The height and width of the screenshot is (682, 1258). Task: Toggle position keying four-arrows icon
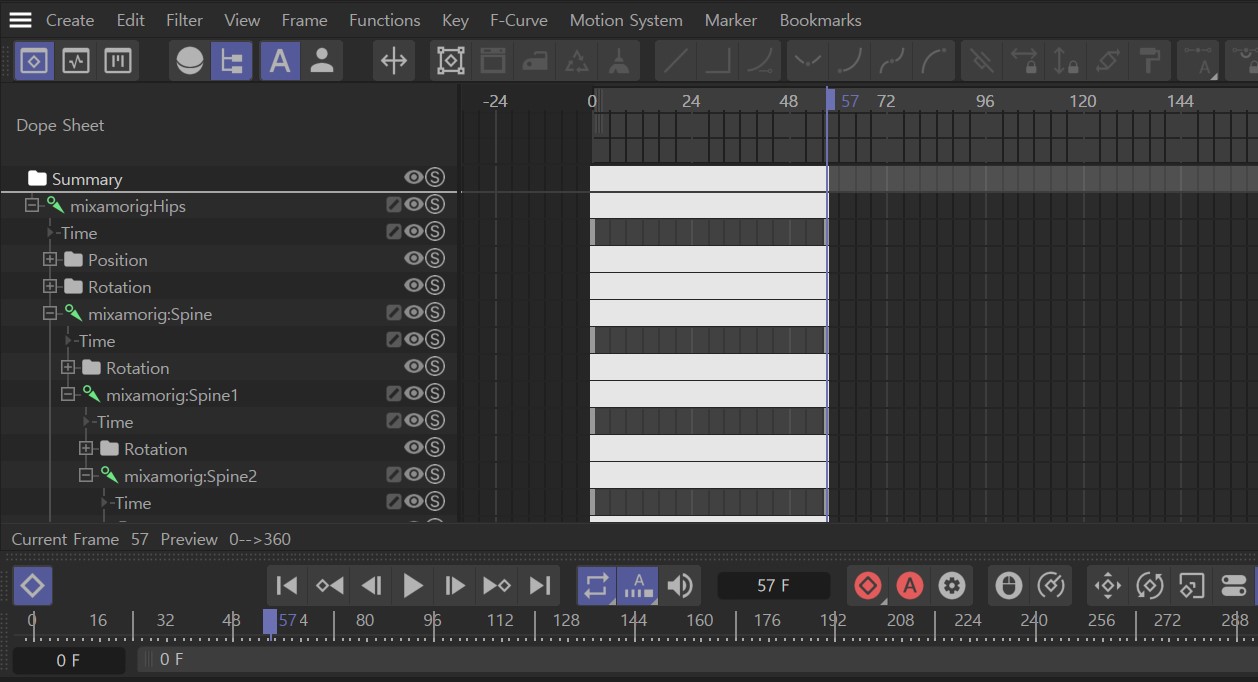(1107, 585)
